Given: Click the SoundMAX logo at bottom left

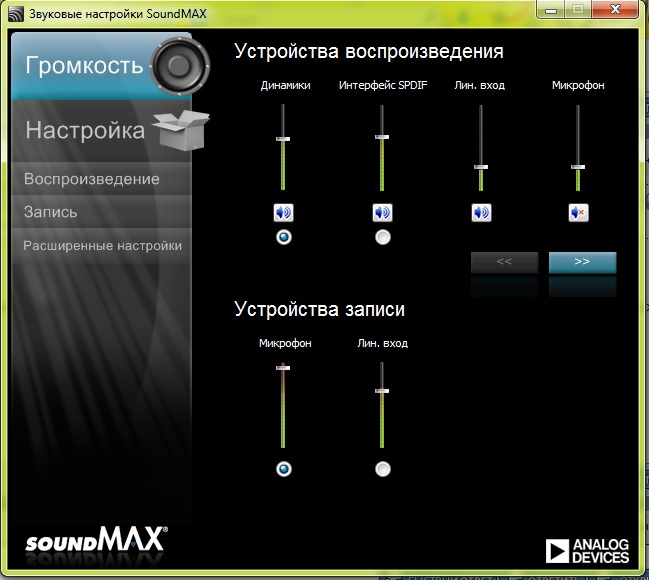Looking at the screenshot, I should pyautogui.click(x=97, y=543).
